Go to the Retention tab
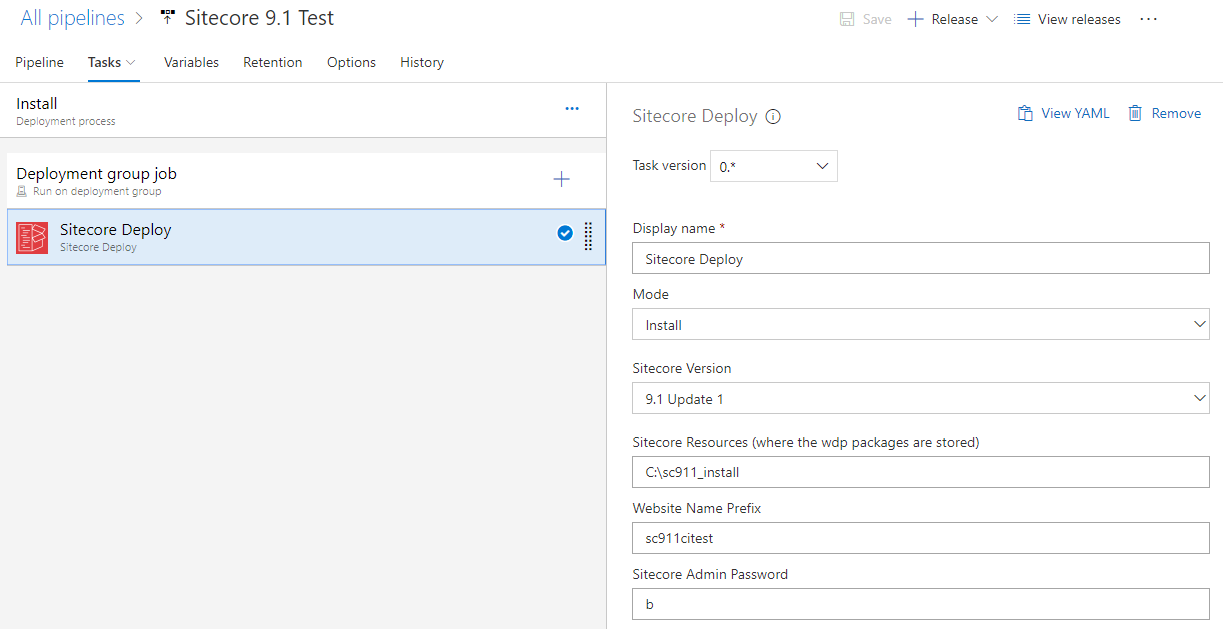Image resolution: width=1223 pixels, height=629 pixels. (x=272, y=62)
